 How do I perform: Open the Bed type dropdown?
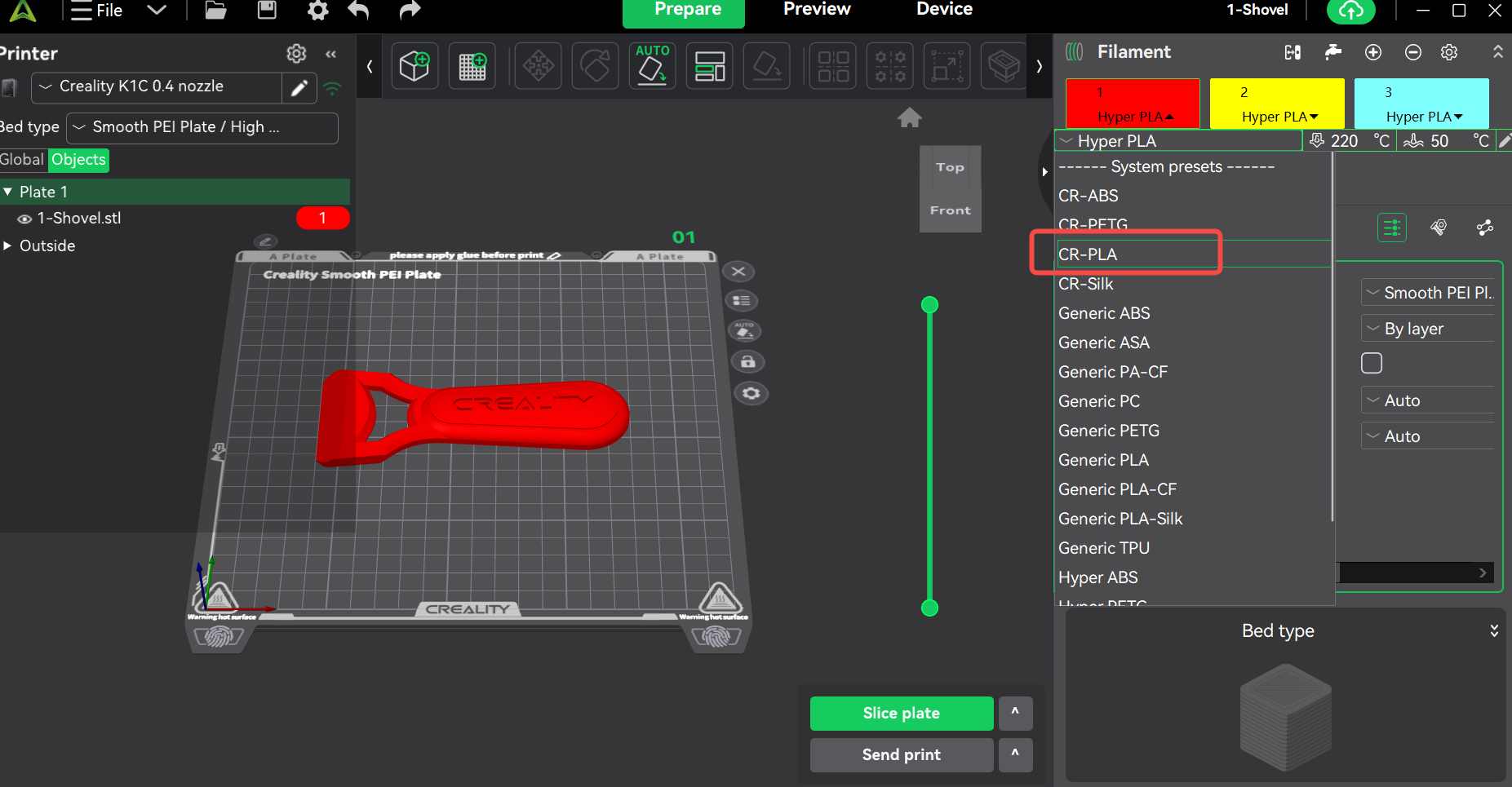point(203,128)
